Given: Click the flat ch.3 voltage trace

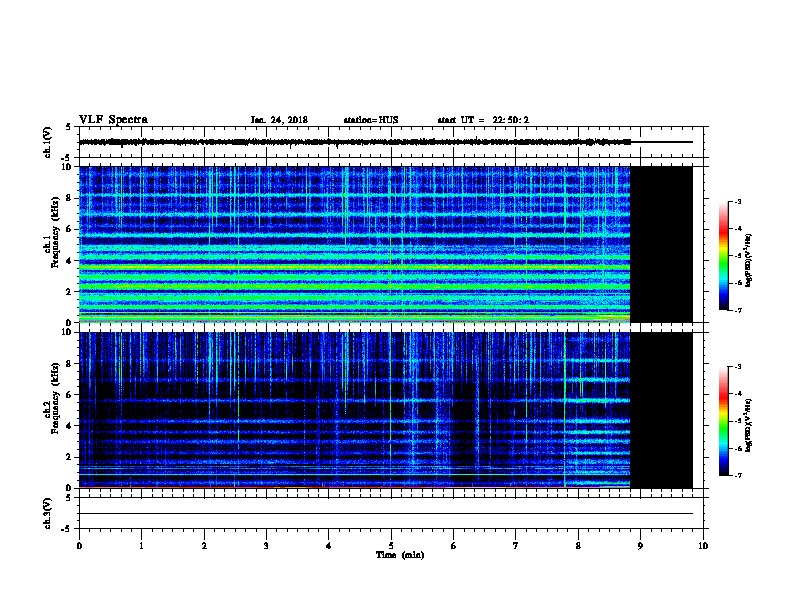Looking at the screenshot, I should [386, 514].
